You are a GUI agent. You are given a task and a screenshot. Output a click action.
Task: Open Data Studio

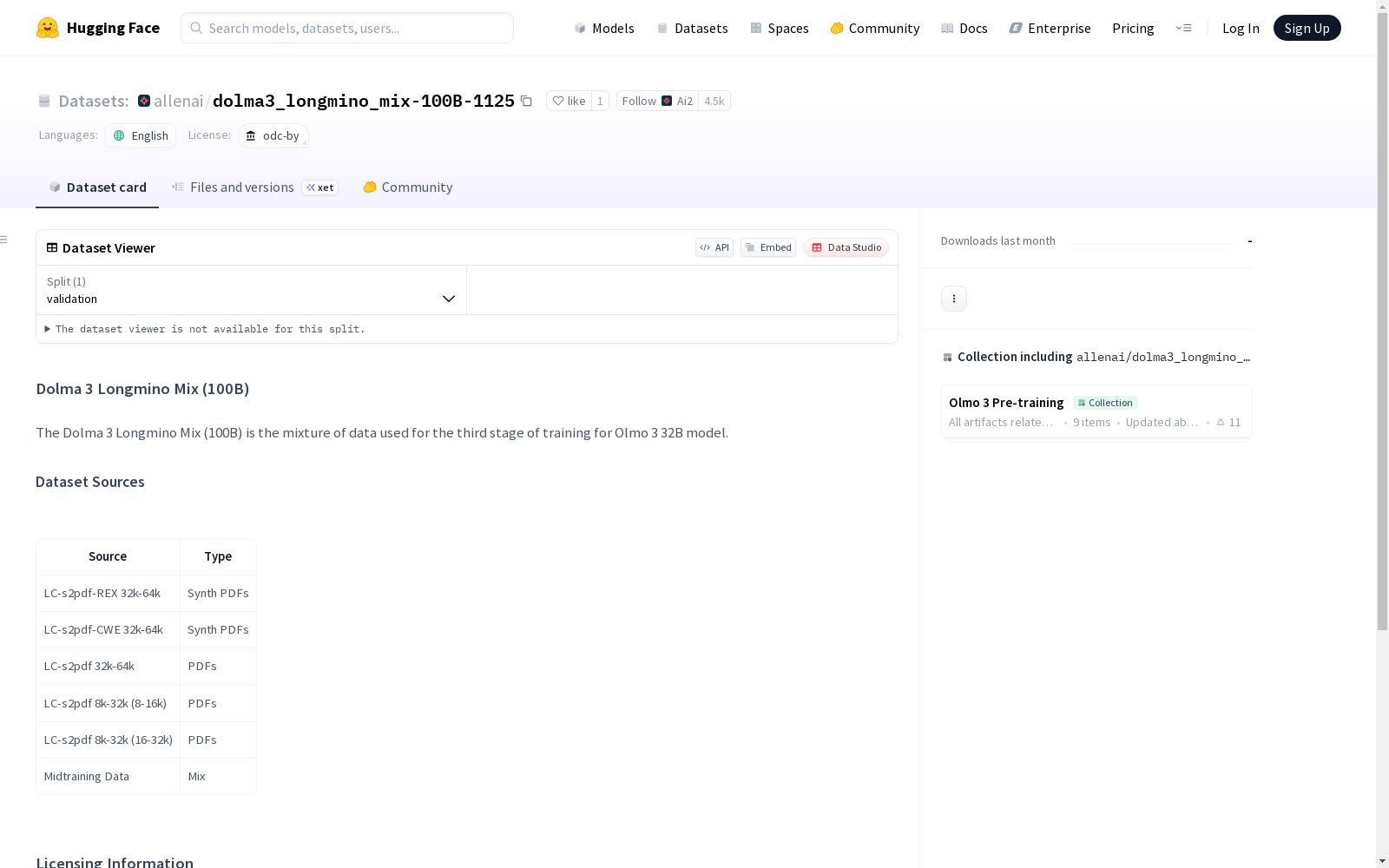[x=846, y=247]
